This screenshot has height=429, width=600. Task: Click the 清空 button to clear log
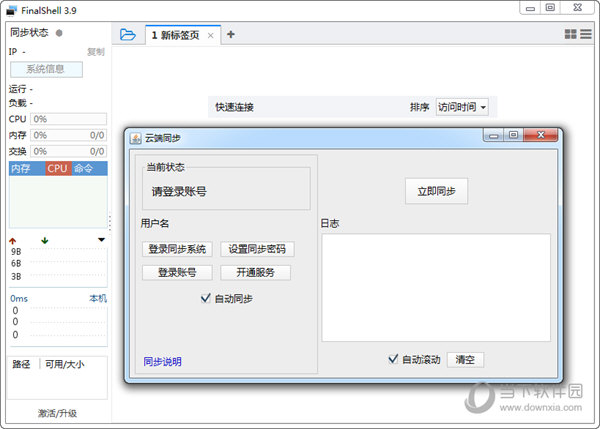coord(465,360)
